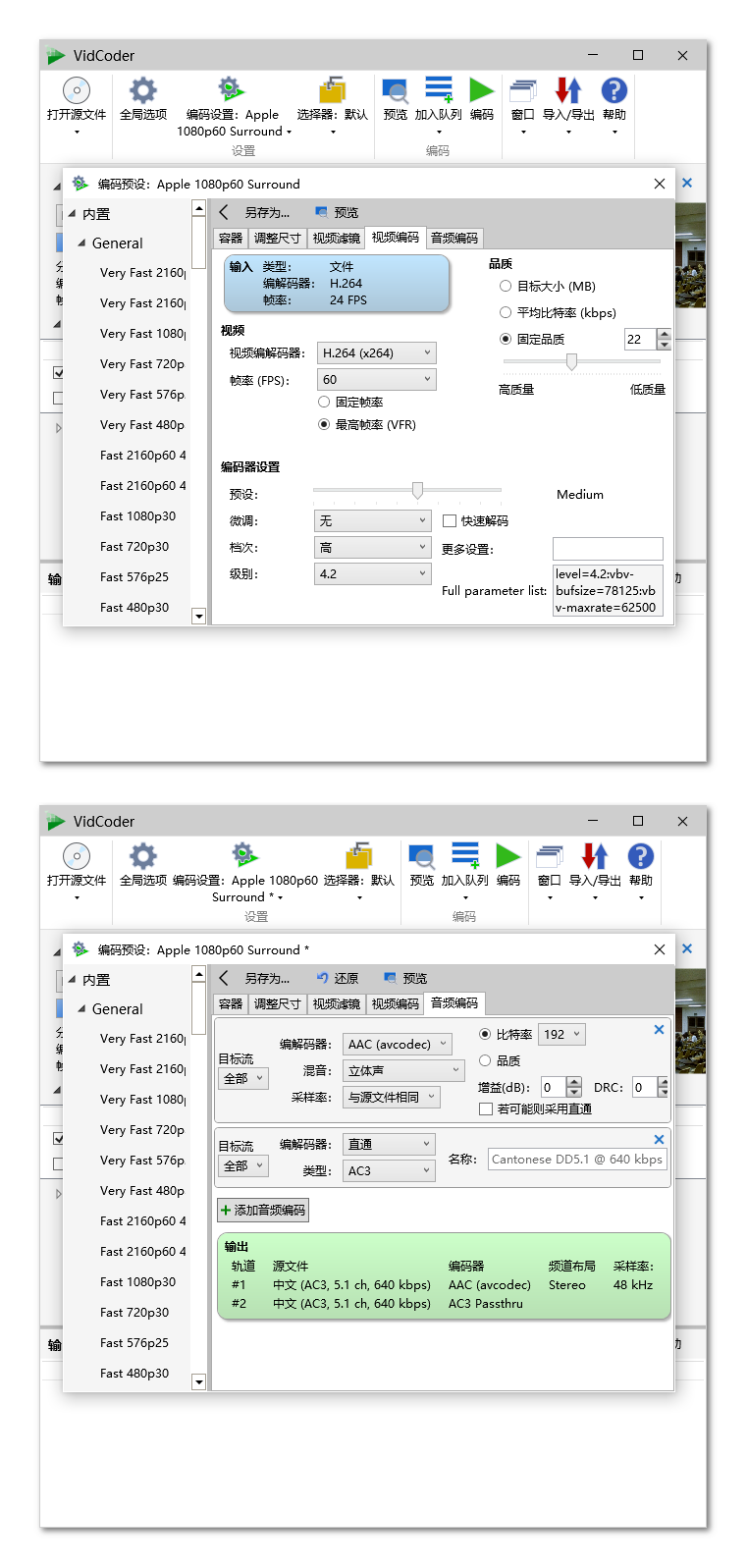Viewport: 747px width, 1568px height.
Task: Open 混音 dropdown showing 立体声
Action: [403, 1071]
